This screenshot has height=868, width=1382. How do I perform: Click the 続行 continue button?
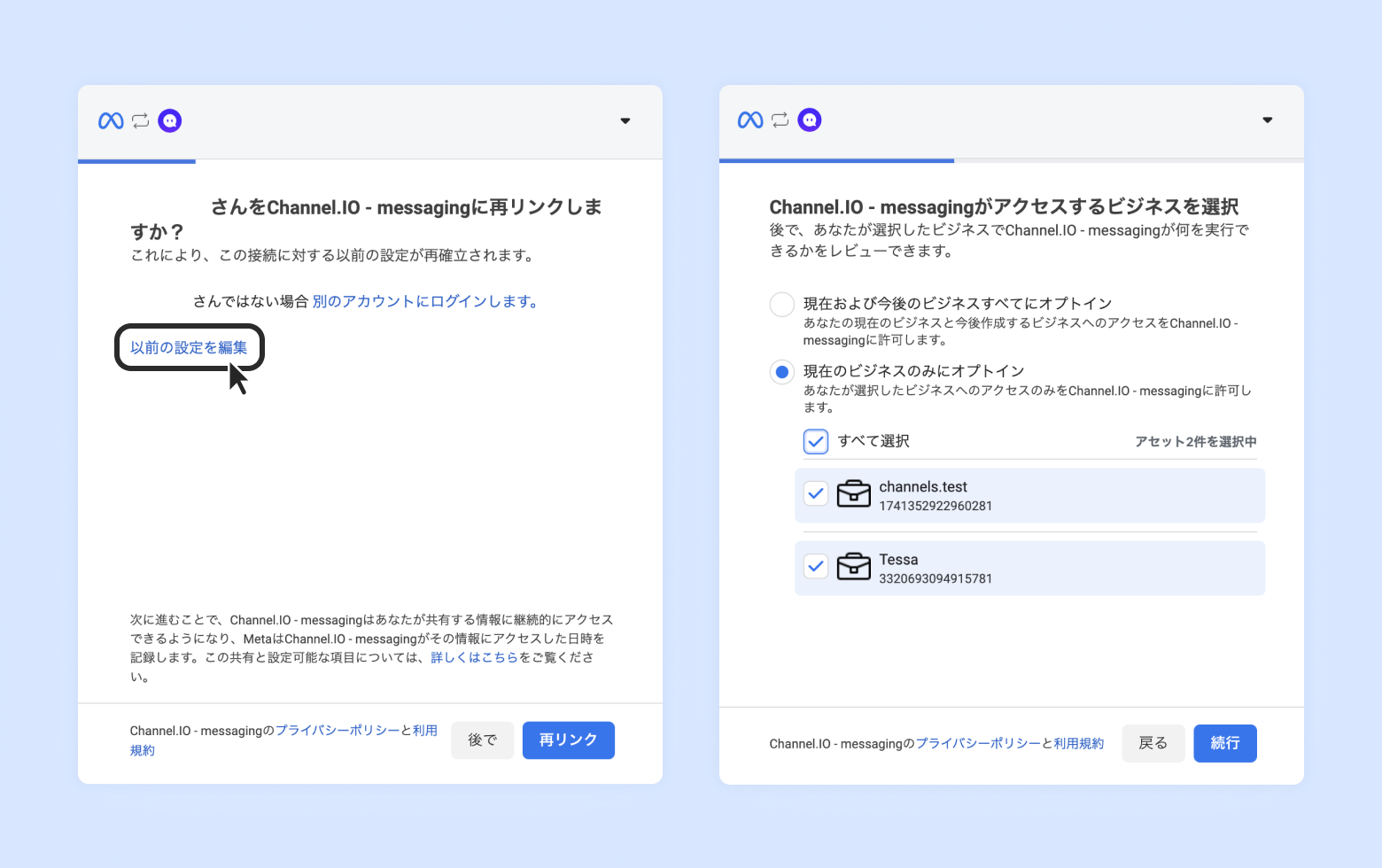(x=1225, y=744)
